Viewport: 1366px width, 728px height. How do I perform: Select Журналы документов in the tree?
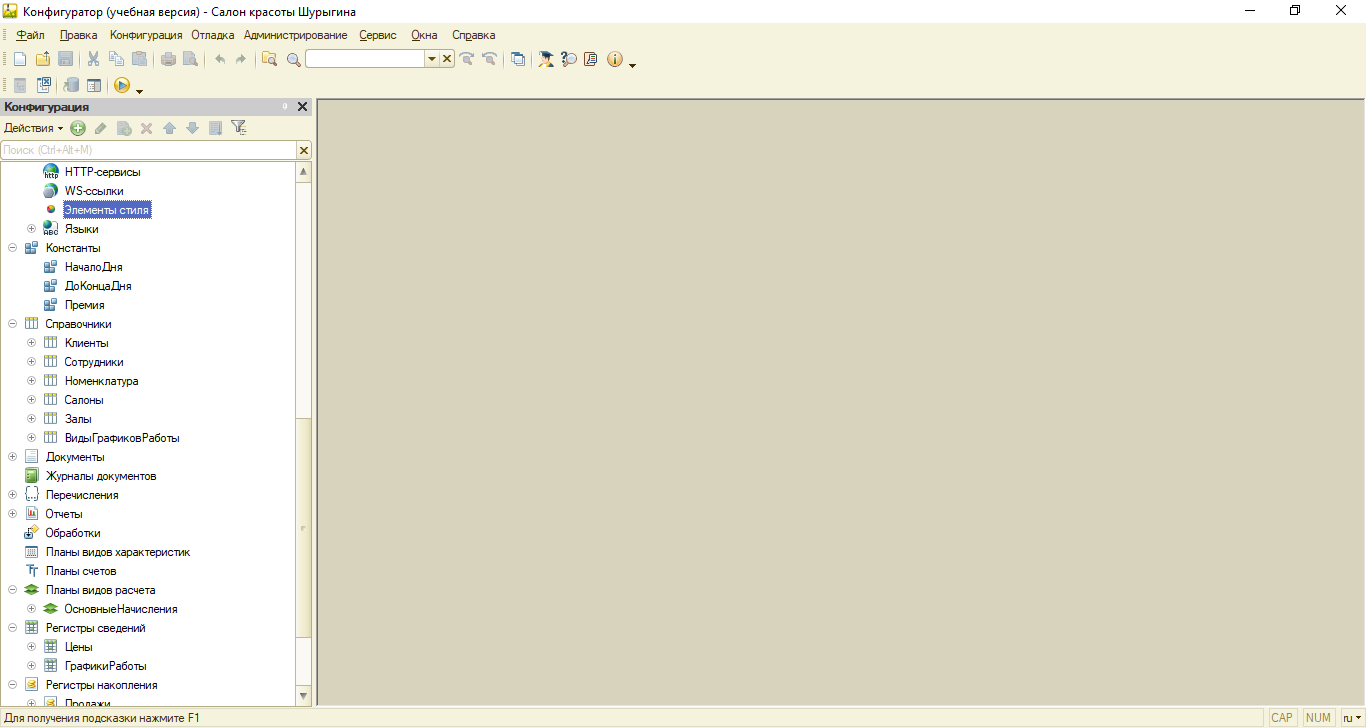pos(101,476)
